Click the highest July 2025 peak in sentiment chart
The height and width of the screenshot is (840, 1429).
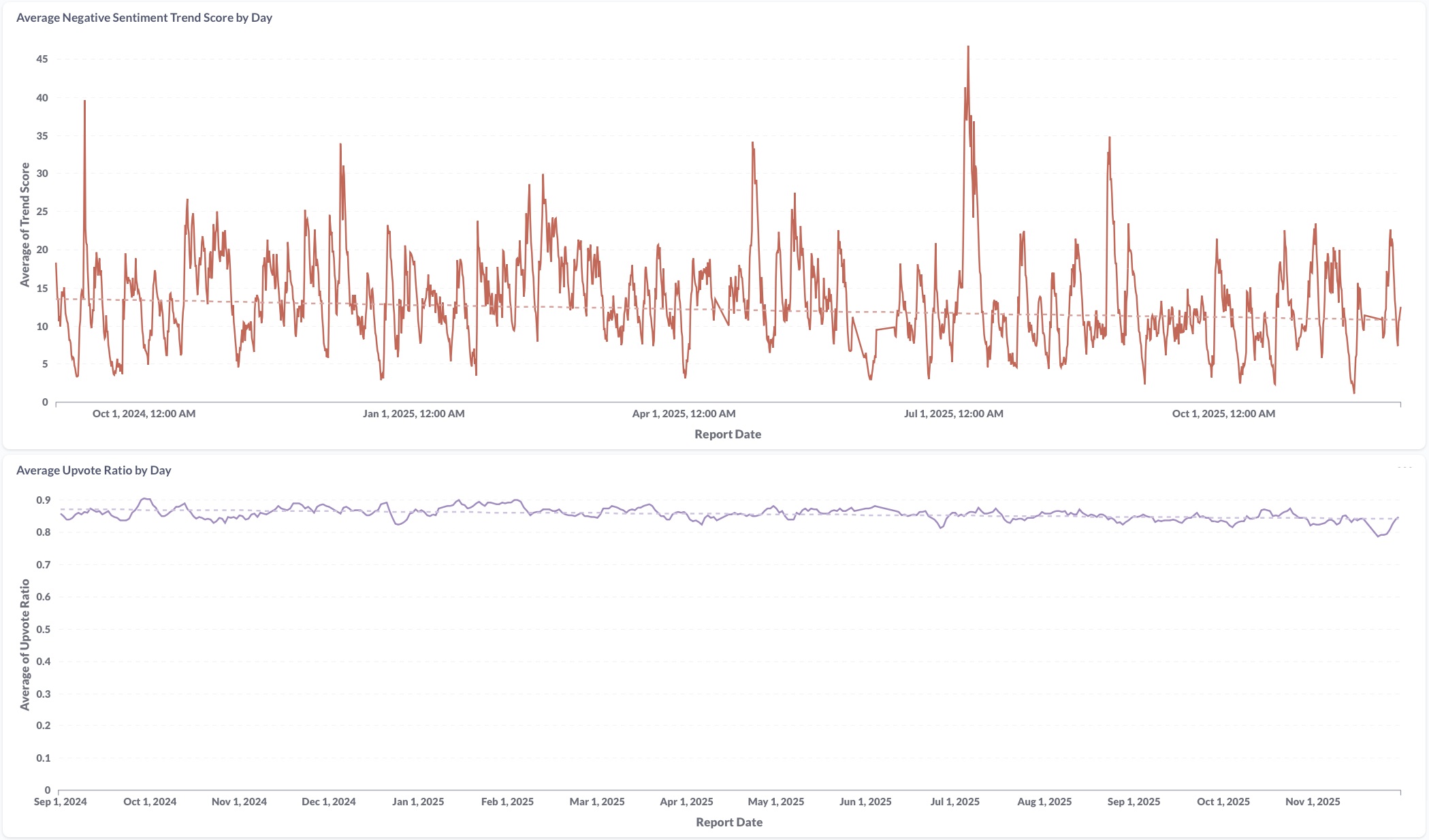[968, 48]
